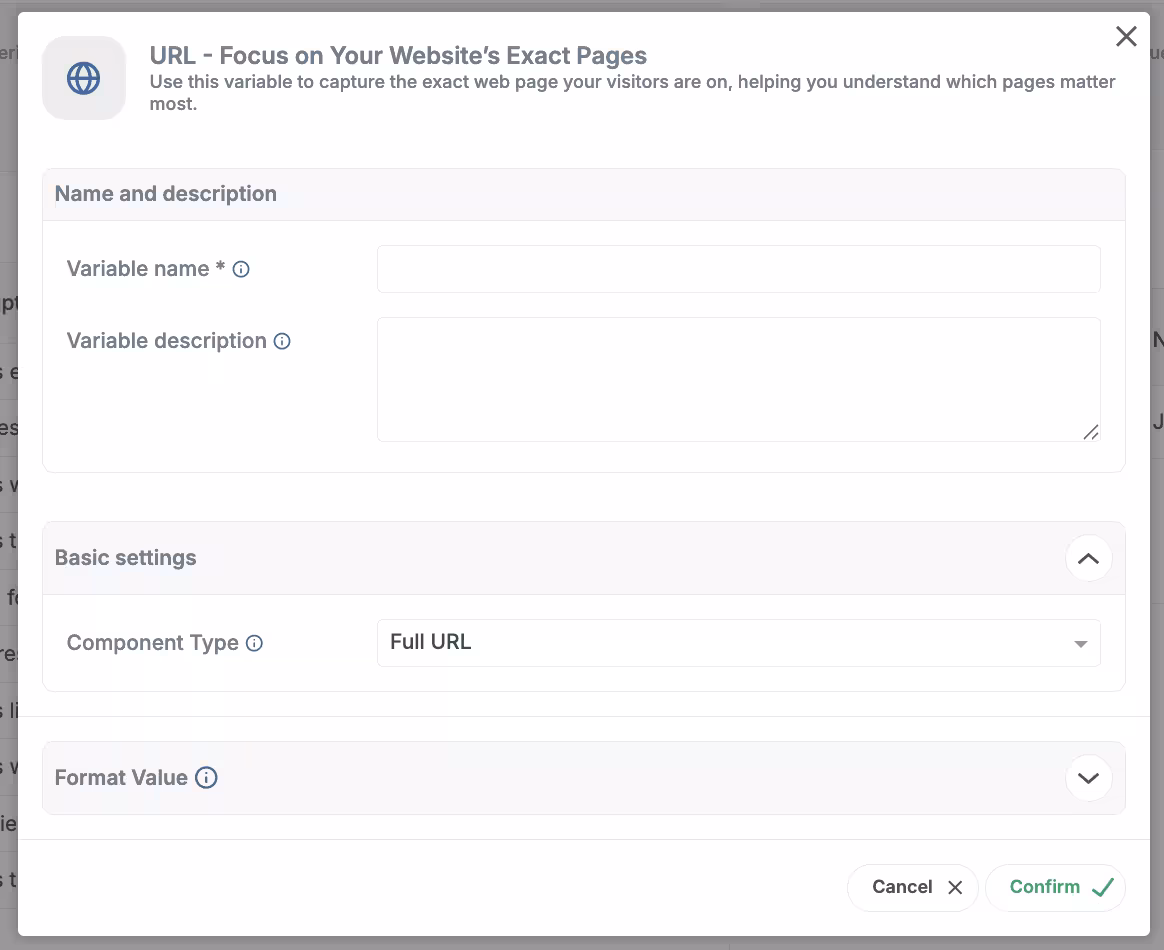Click the Name and description section header
1164x950 pixels.
[x=165, y=193]
